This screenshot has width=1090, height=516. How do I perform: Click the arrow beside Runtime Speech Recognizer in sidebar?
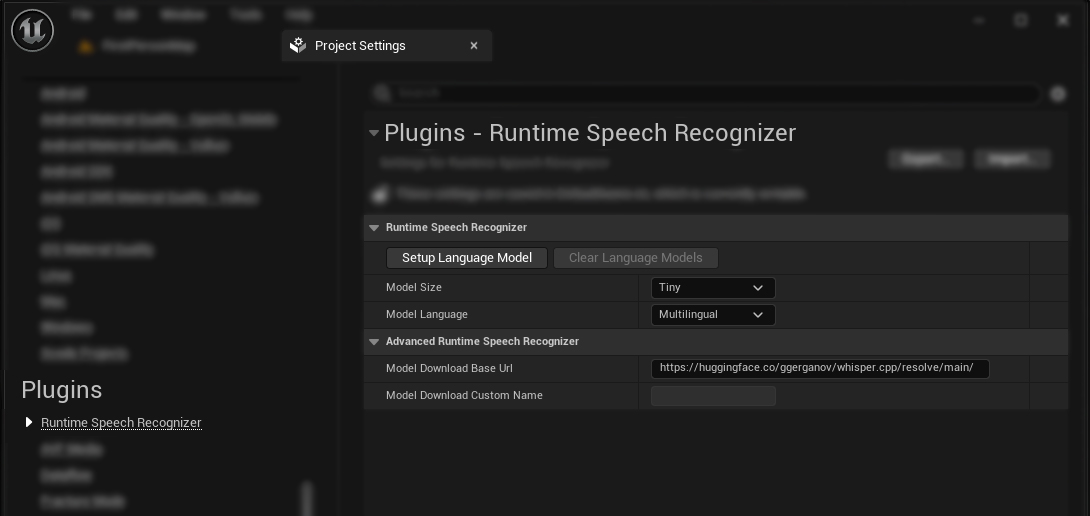[x=29, y=423]
